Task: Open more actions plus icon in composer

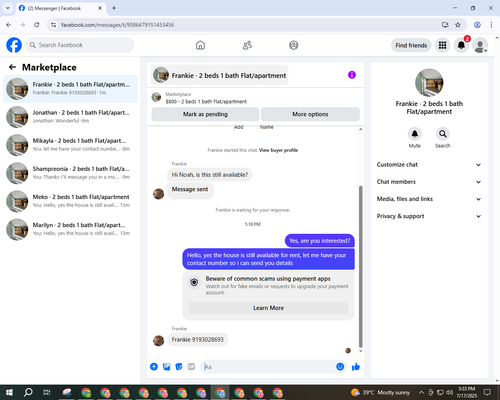Action: pos(154,367)
